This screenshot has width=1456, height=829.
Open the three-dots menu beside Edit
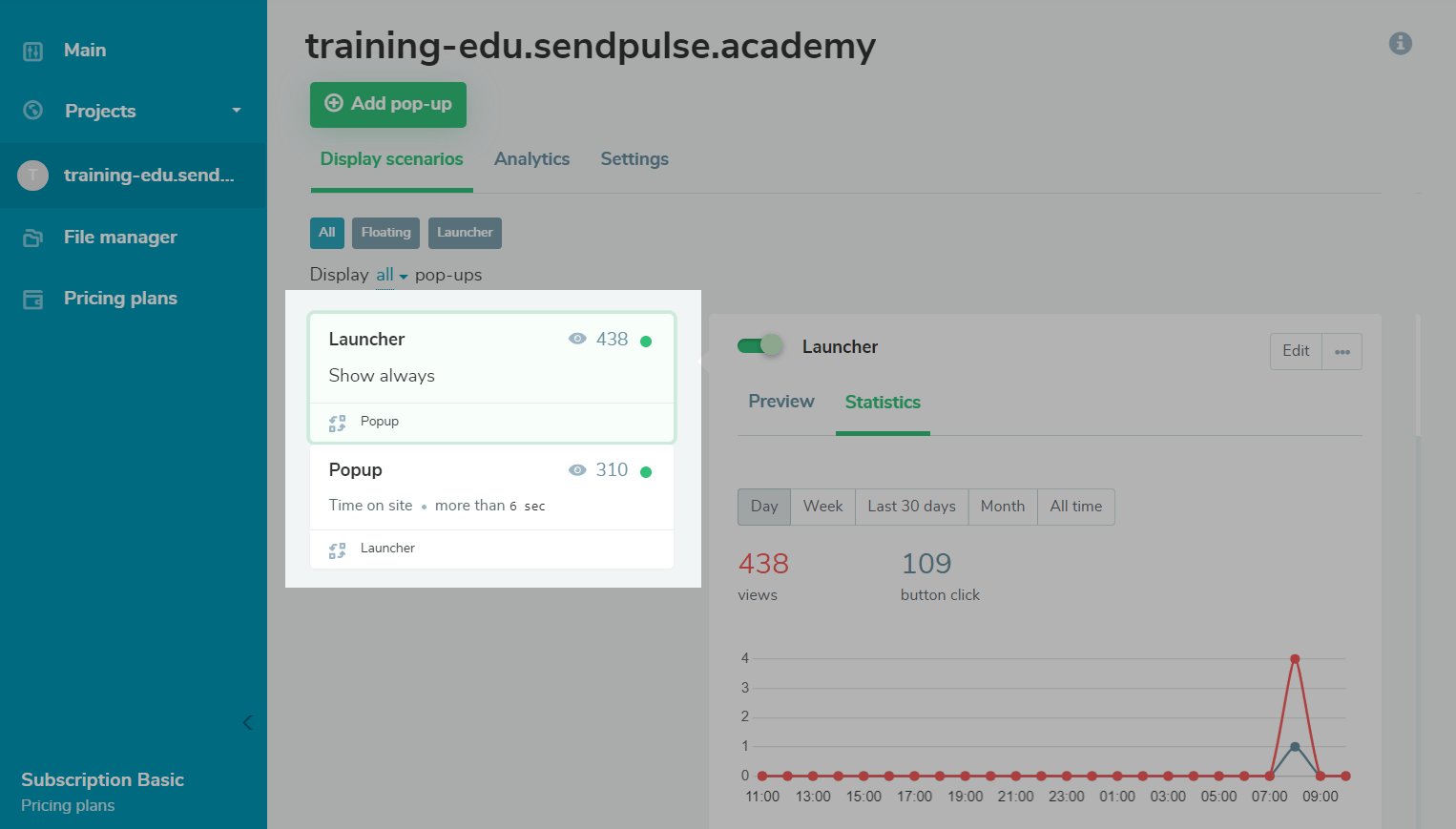[x=1342, y=351]
